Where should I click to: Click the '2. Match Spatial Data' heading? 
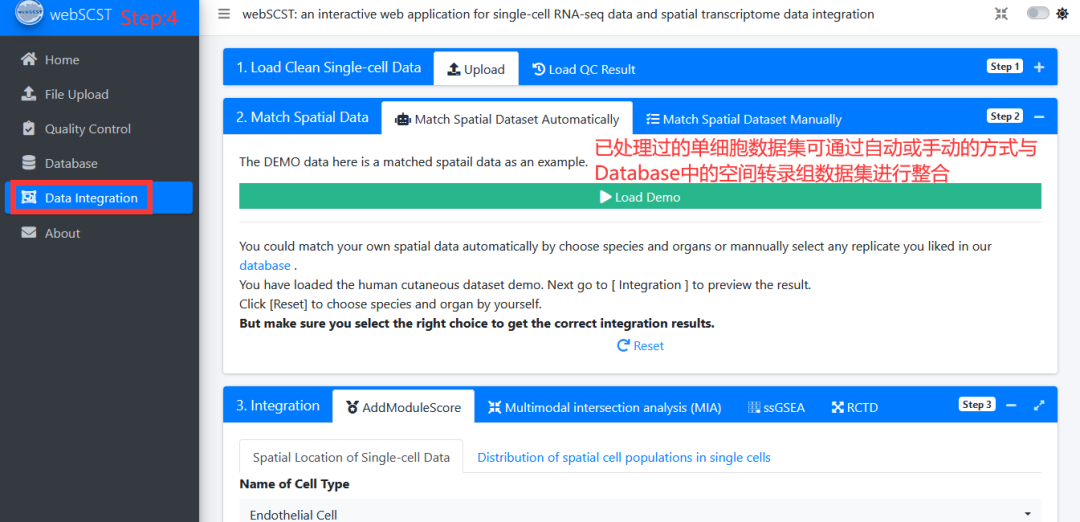coord(302,117)
